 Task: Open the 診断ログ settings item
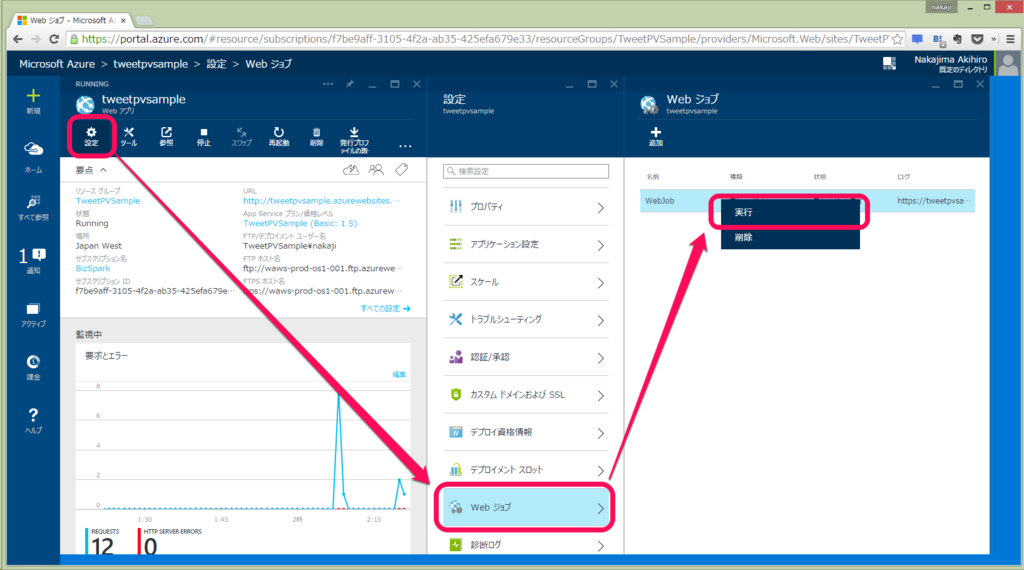[526, 545]
